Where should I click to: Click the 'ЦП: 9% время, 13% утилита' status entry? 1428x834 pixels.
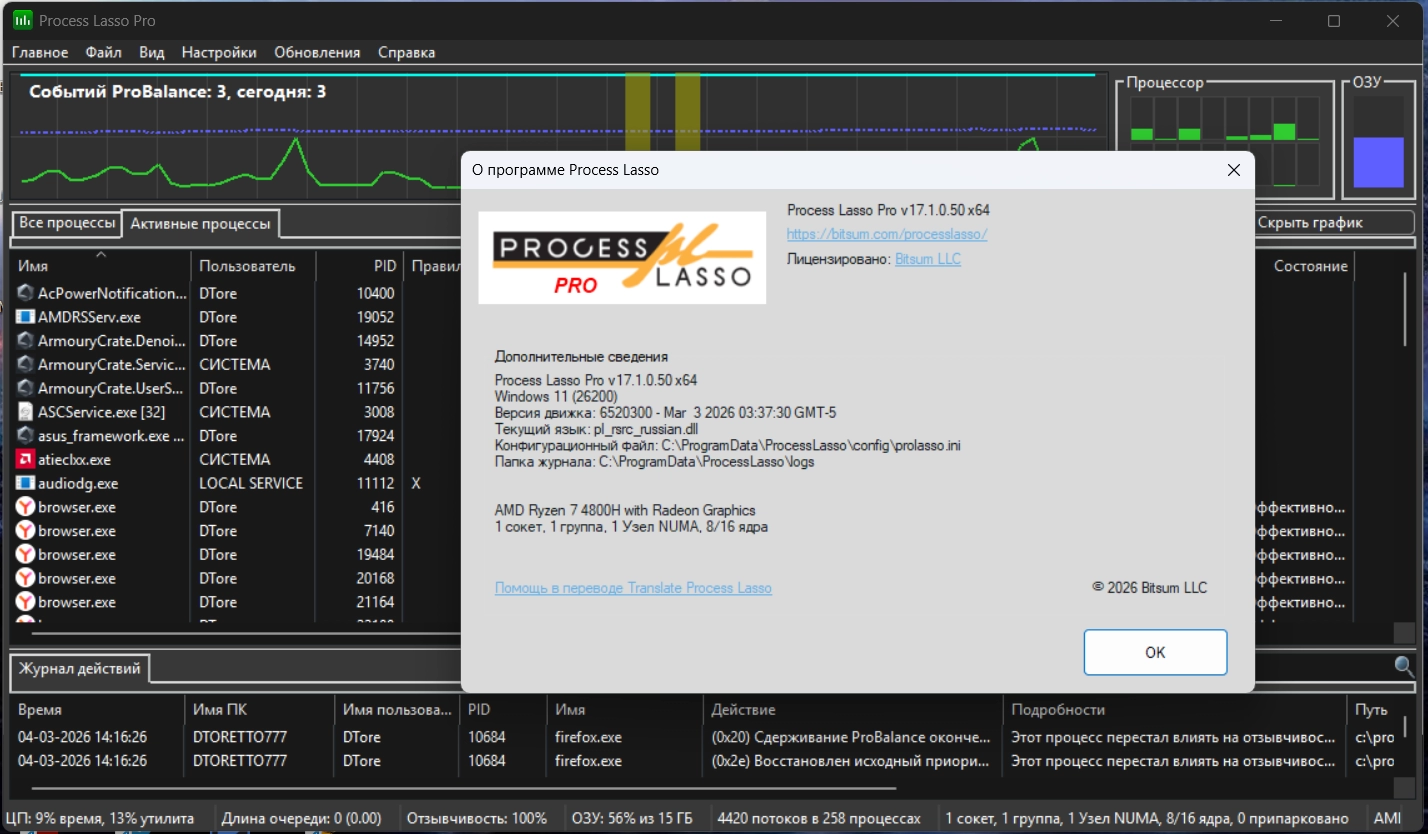pyautogui.click(x=100, y=818)
